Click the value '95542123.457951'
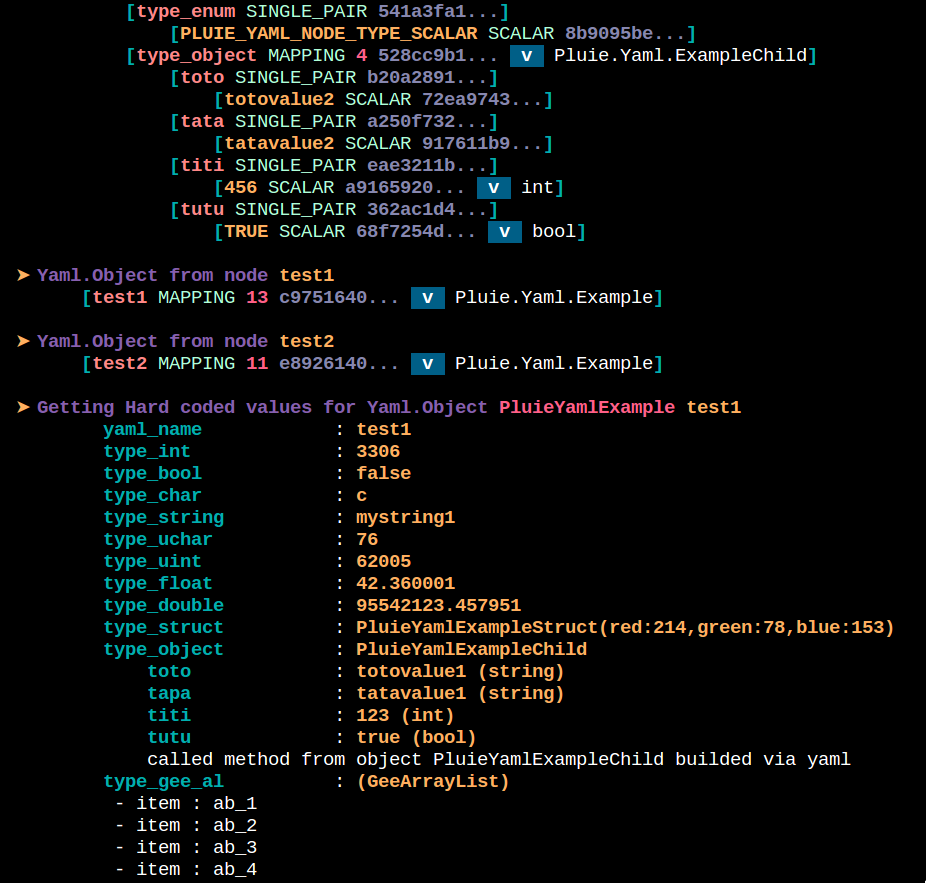926x883 pixels. click(x=439, y=605)
